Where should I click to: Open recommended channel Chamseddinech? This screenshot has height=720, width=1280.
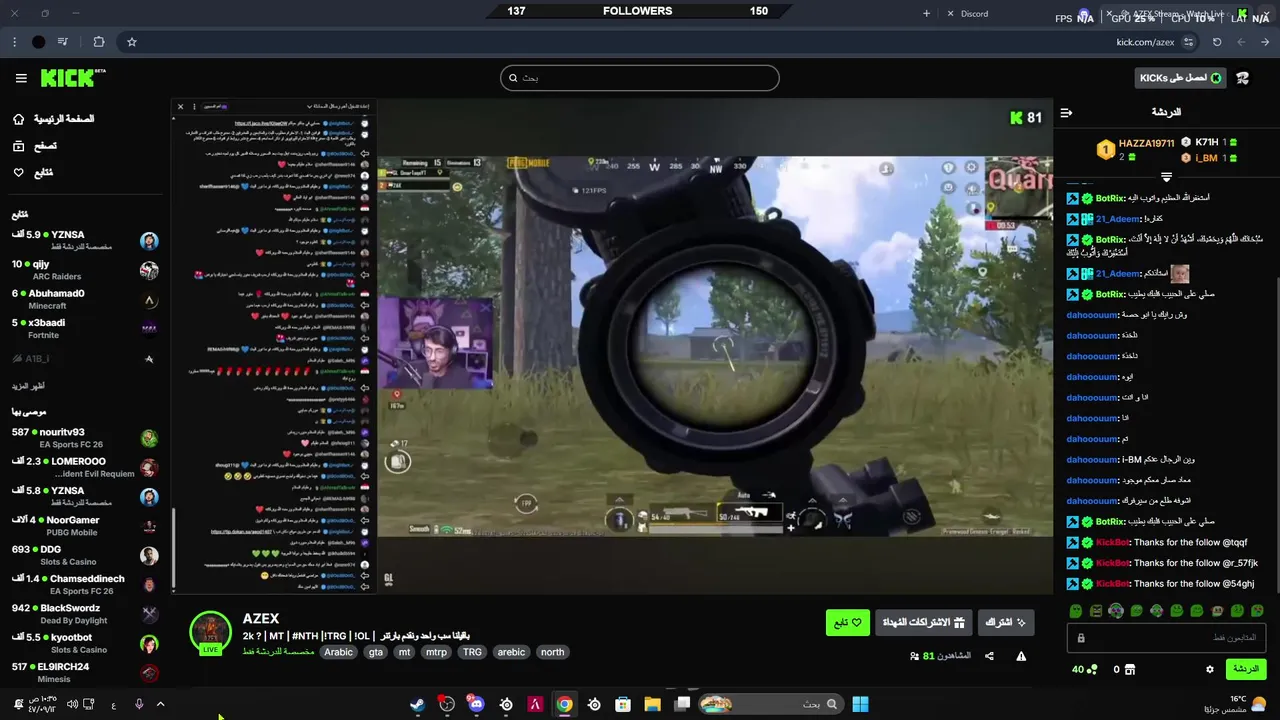click(x=87, y=584)
